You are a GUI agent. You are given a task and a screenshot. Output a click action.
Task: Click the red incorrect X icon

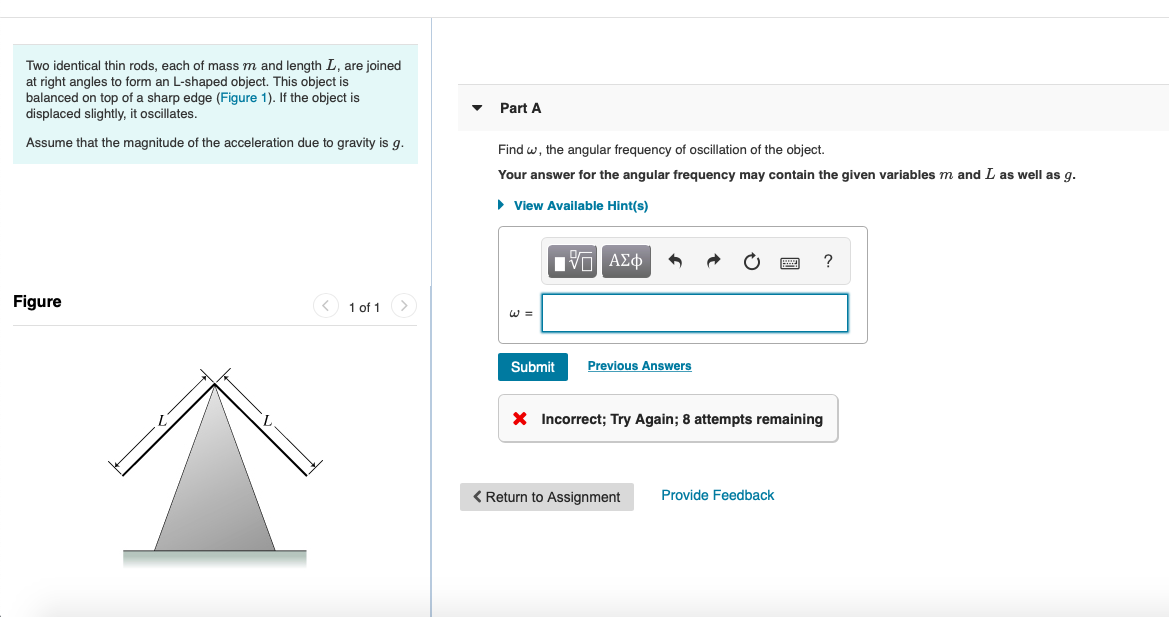(517, 418)
